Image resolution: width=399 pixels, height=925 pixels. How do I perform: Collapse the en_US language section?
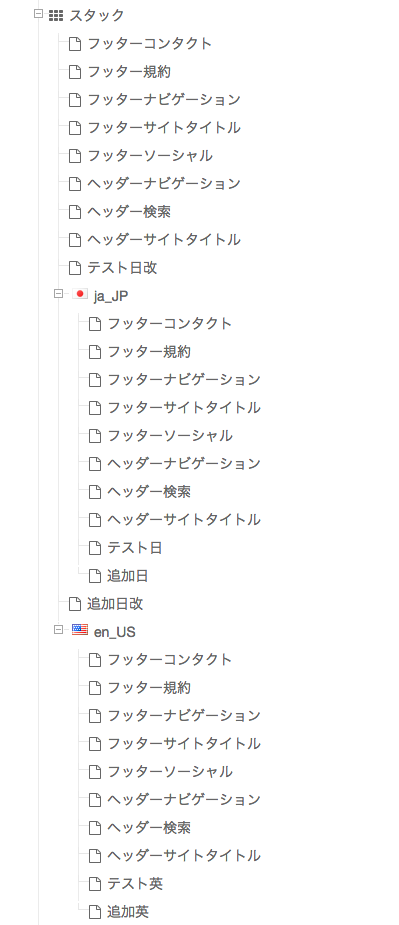pos(58,629)
